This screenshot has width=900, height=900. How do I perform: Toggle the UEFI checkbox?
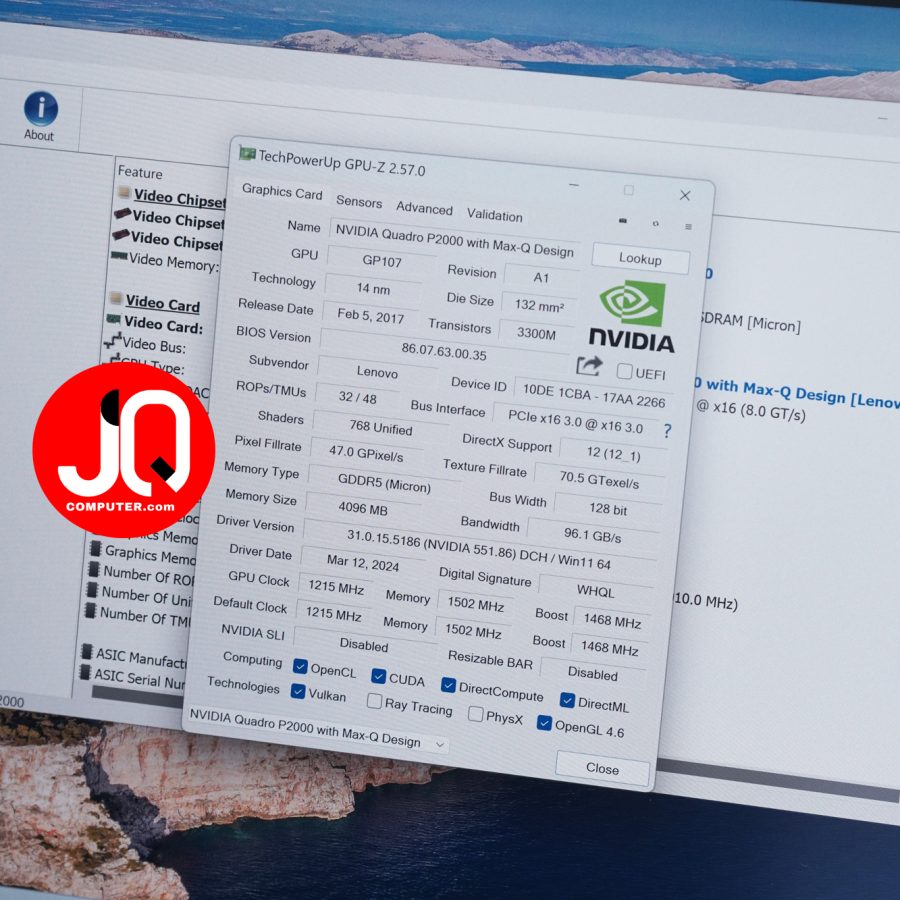coord(624,371)
